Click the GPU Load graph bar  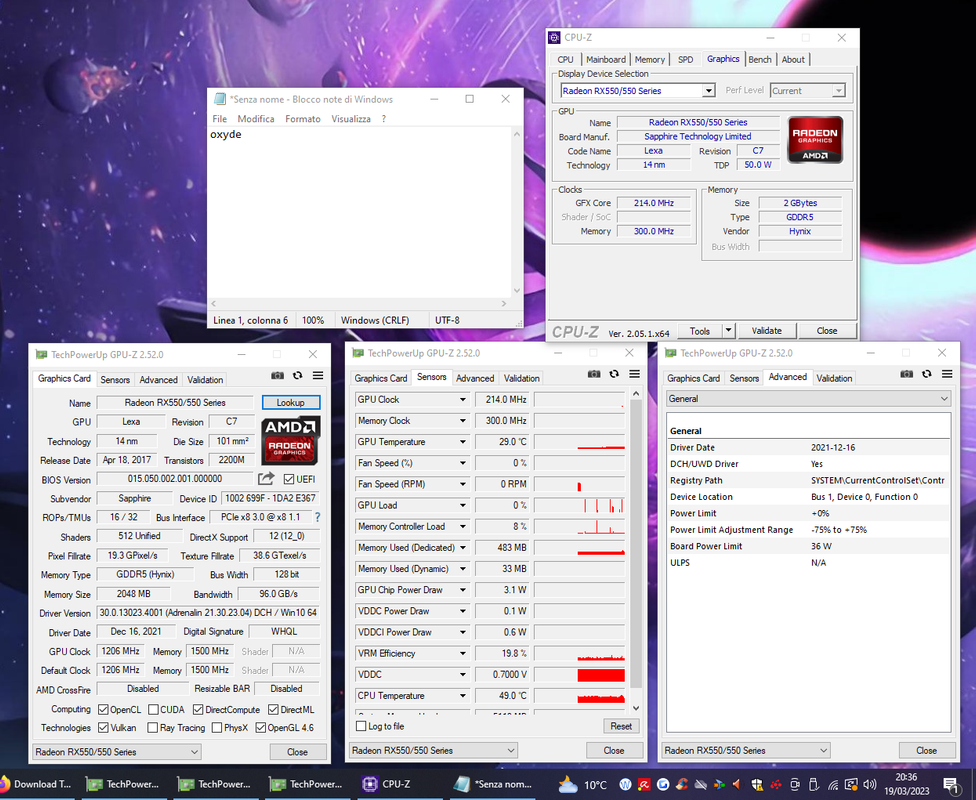pos(580,506)
